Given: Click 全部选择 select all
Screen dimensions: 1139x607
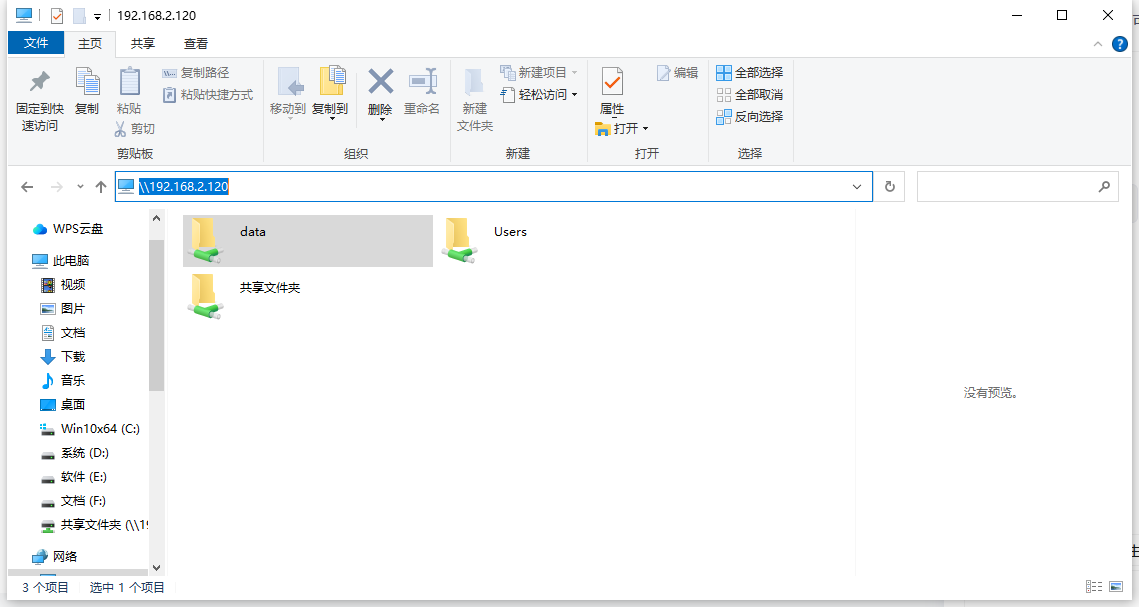Looking at the screenshot, I should coord(750,73).
